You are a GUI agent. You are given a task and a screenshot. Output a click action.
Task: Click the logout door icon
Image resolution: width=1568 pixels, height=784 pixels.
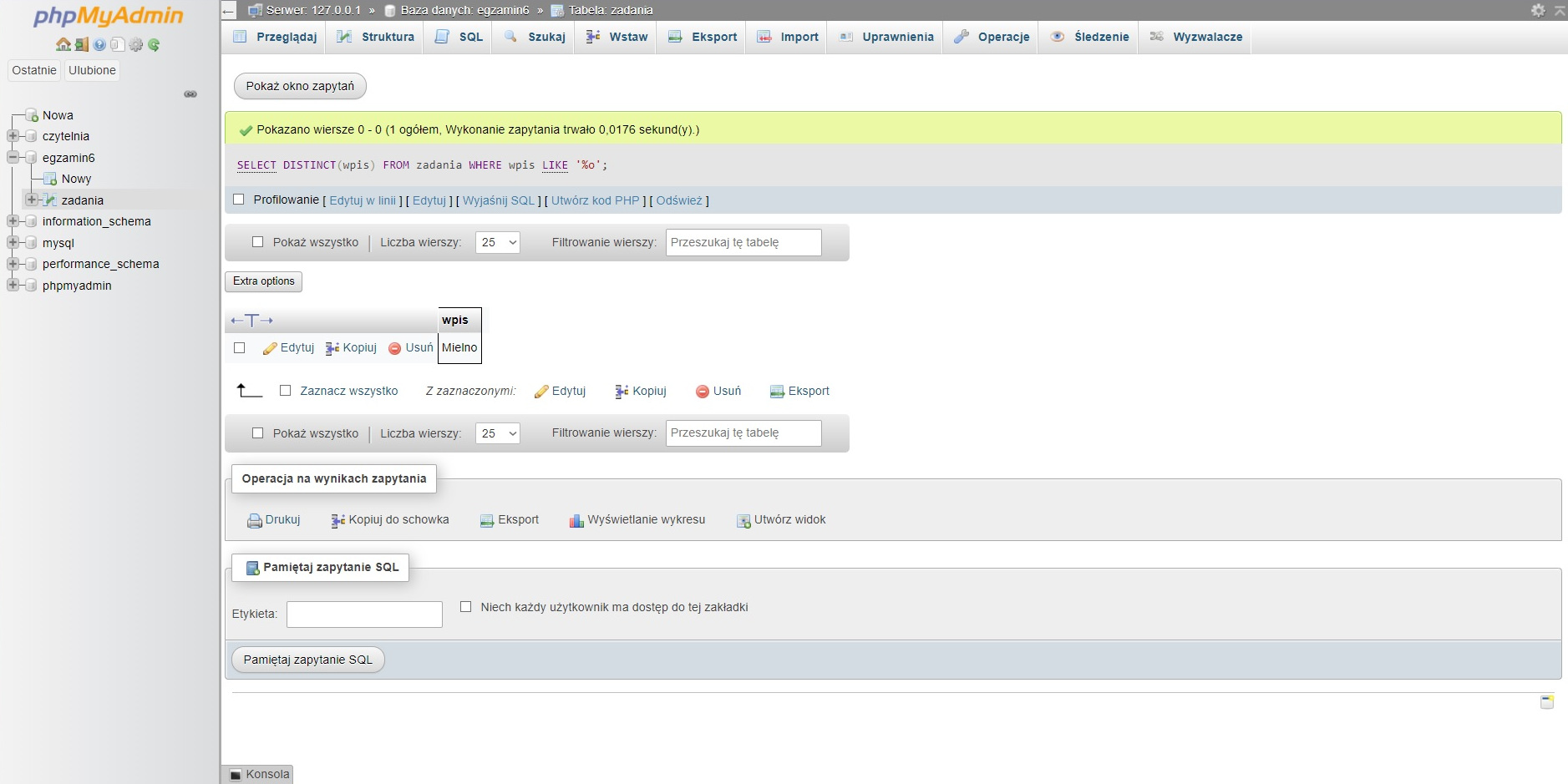tap(81, 44)
